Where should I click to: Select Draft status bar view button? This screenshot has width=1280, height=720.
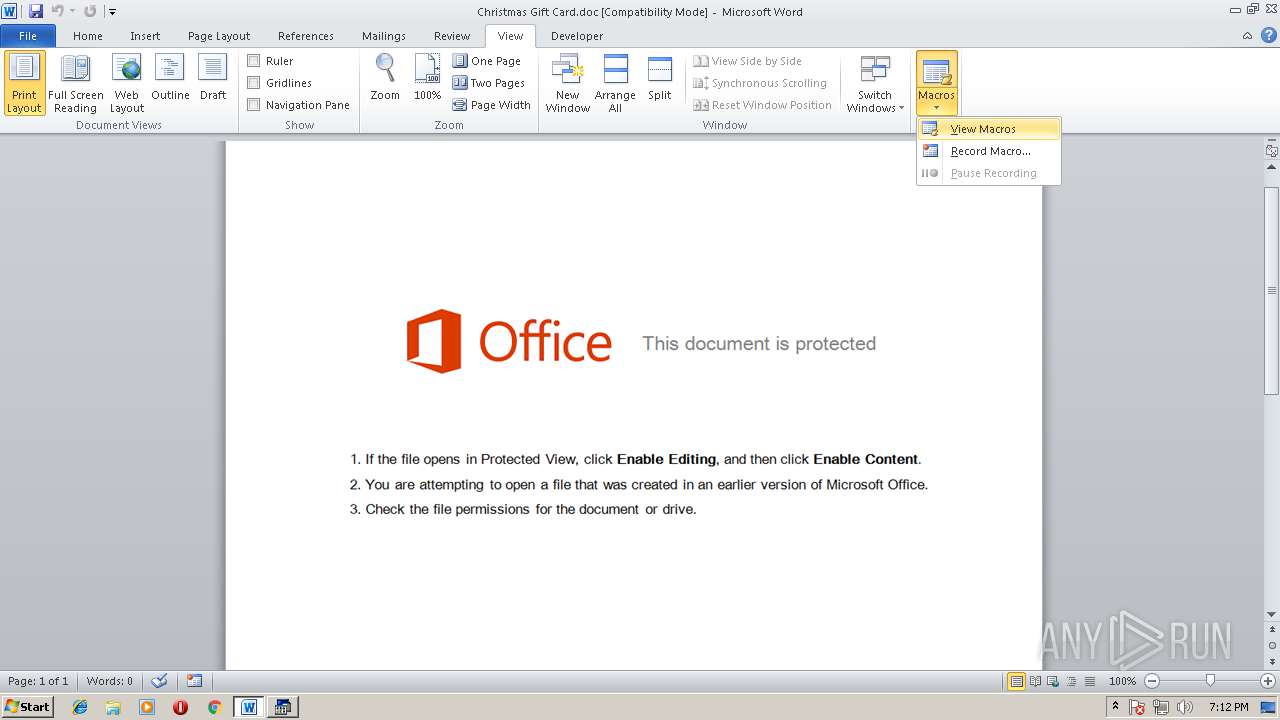coord(1089,681)
